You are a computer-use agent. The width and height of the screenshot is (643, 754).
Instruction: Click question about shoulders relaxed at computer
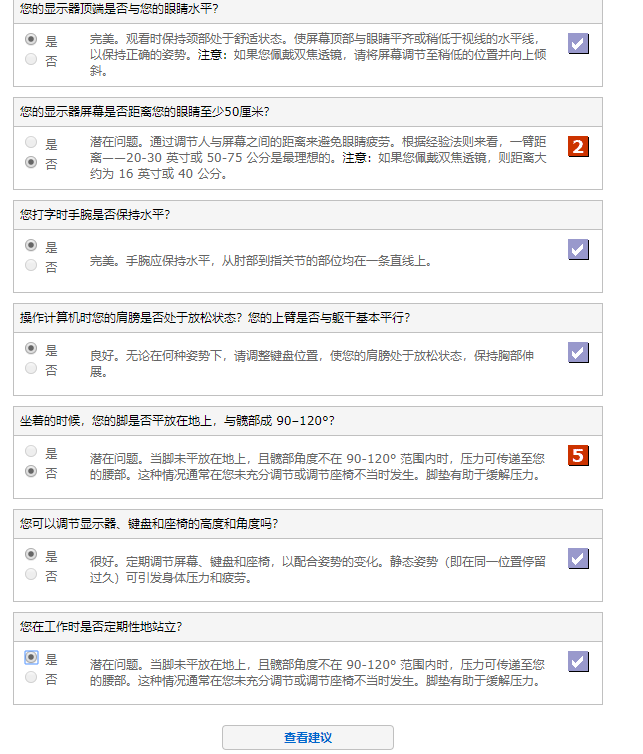[215, 318]
